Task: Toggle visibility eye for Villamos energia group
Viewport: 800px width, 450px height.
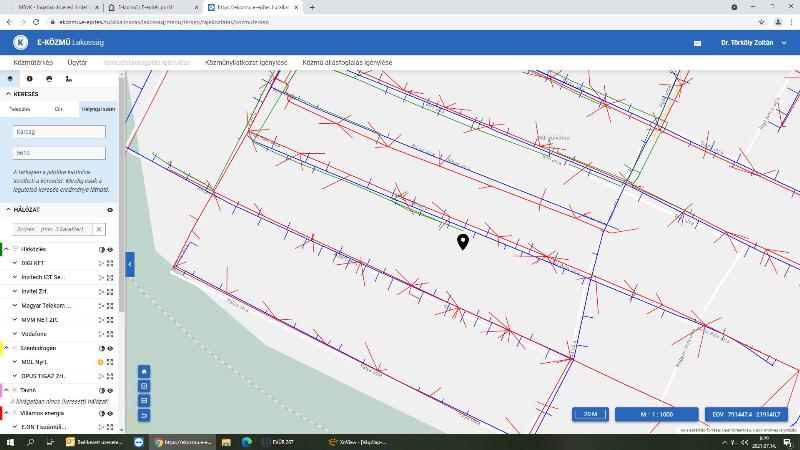Action: click(x=110, y=413)
